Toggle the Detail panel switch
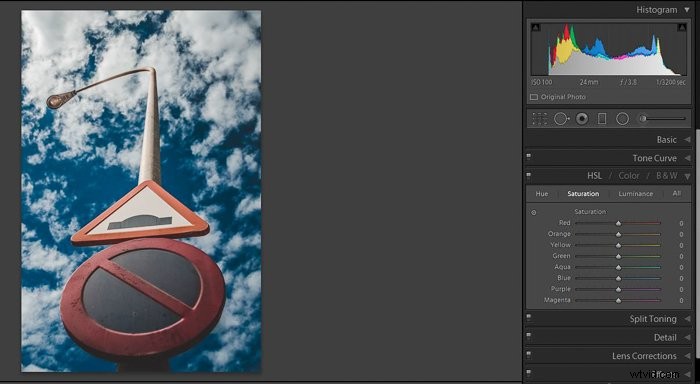Viewport: 700px width, 384px height. coord(529,337)
